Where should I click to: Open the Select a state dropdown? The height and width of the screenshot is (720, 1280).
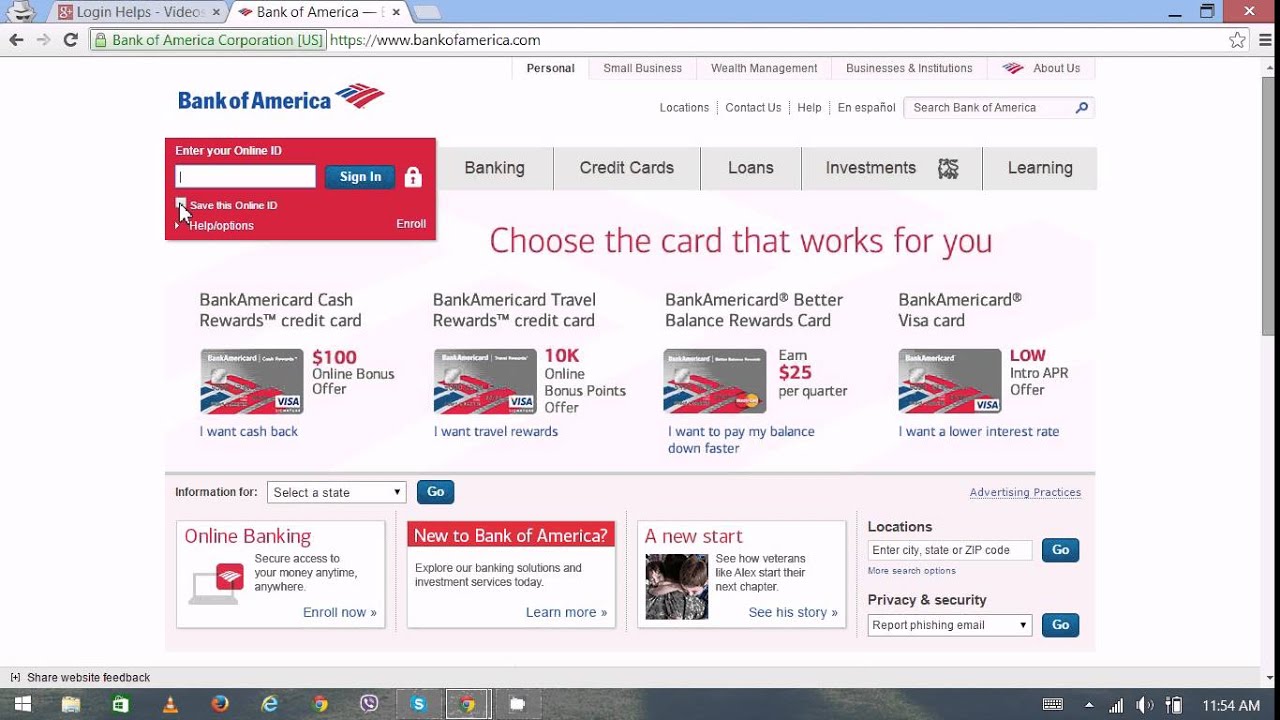coord(337,492)
